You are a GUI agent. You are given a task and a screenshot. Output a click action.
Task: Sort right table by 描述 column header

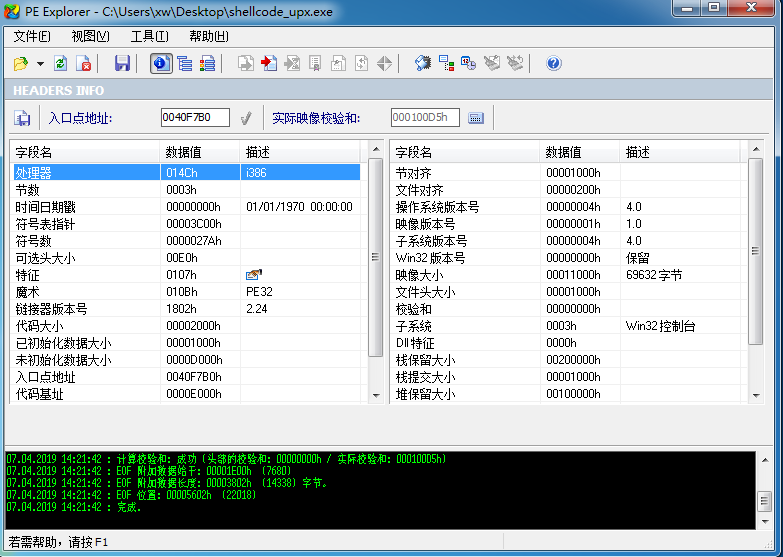pyautogui.click(x=680, y=152)
